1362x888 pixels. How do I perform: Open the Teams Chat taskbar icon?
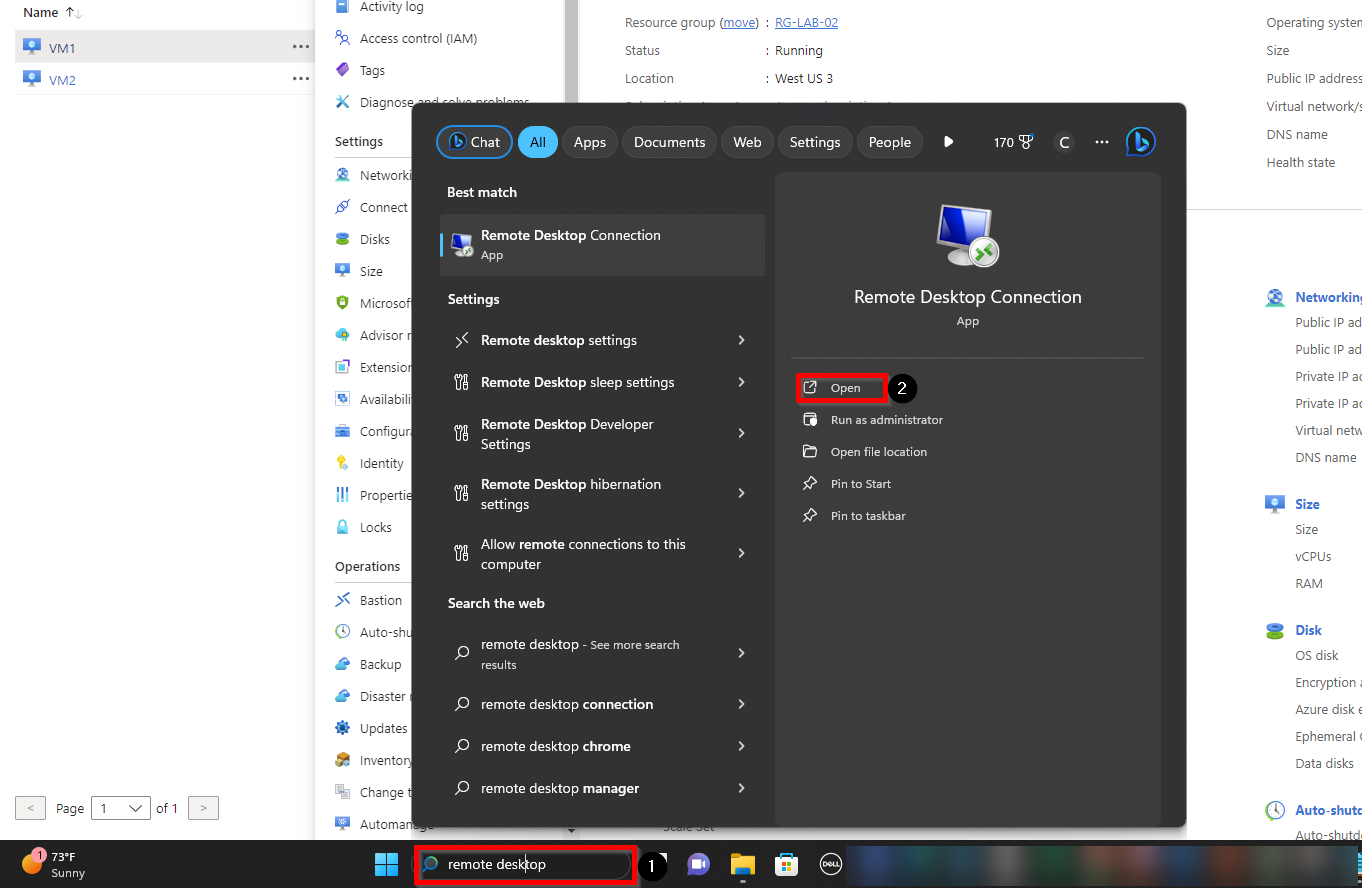[x=698, y=864]
